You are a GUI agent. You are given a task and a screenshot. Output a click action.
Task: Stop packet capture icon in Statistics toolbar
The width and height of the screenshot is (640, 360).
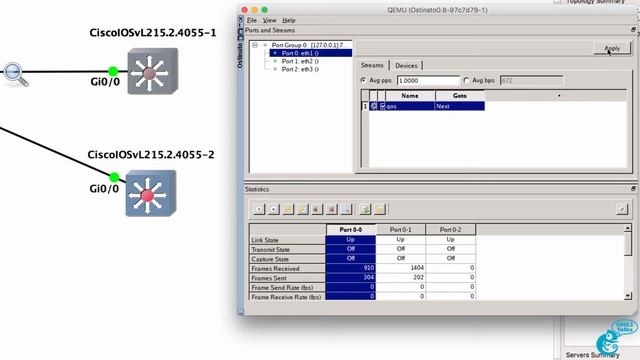click(x=331, y=209)
